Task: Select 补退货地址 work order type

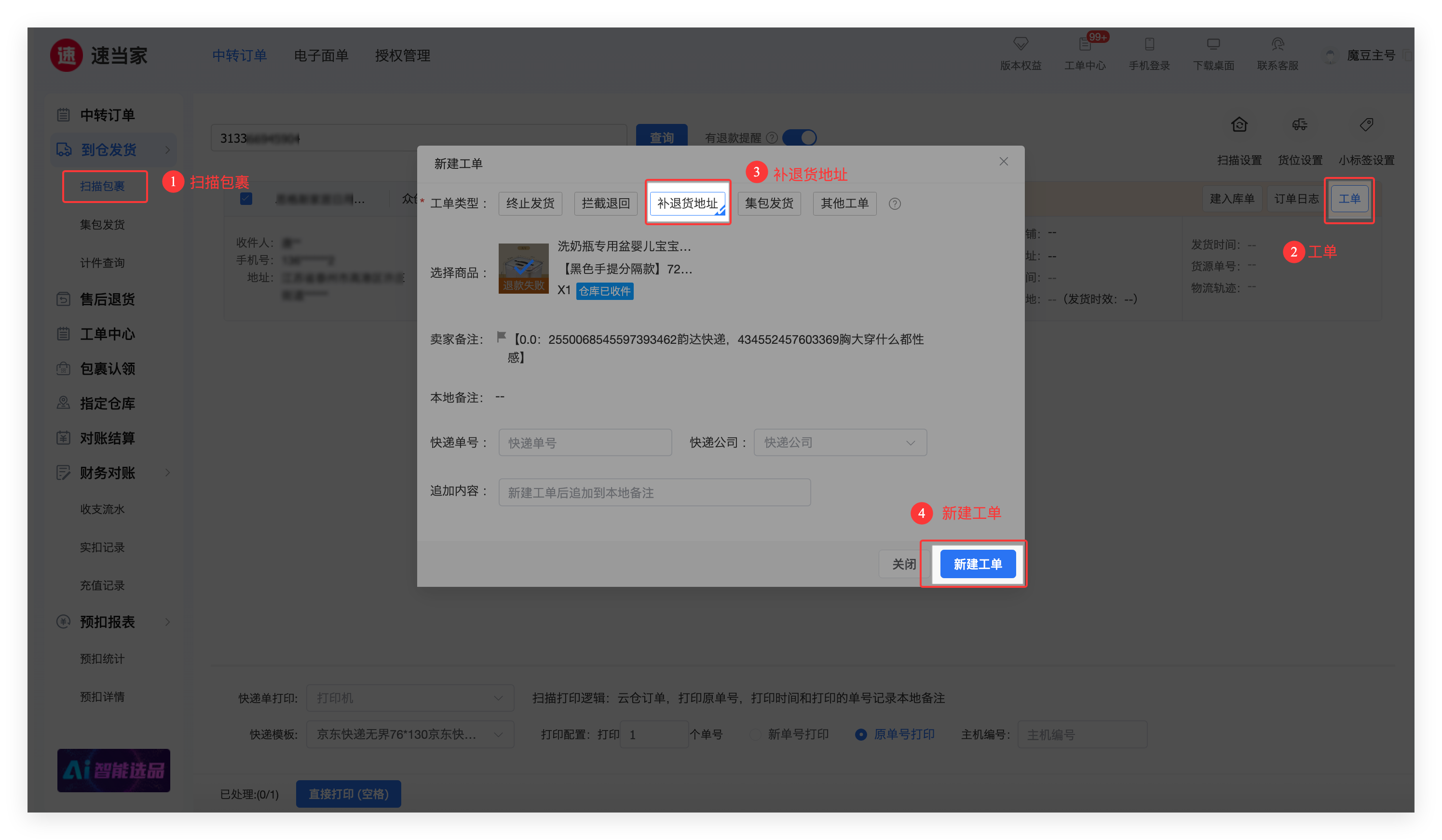Action: [687, 203]
